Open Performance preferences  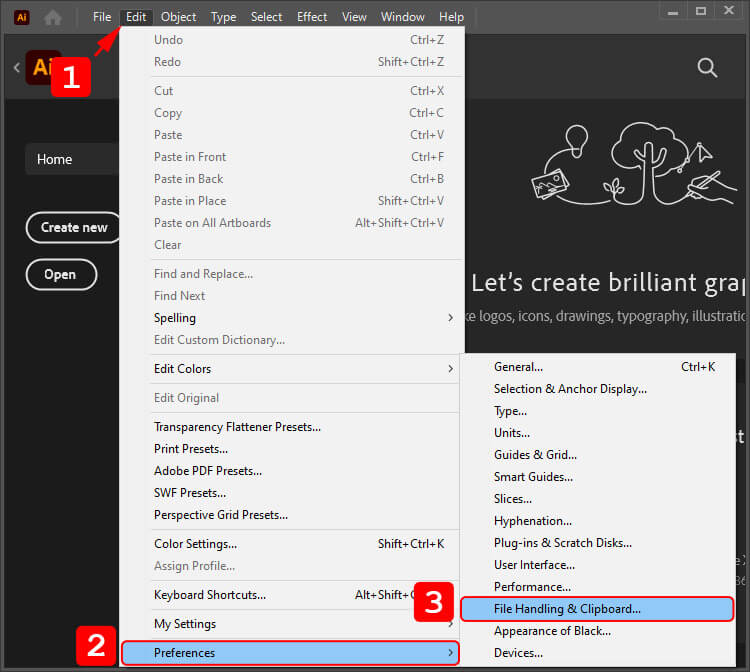597,587
